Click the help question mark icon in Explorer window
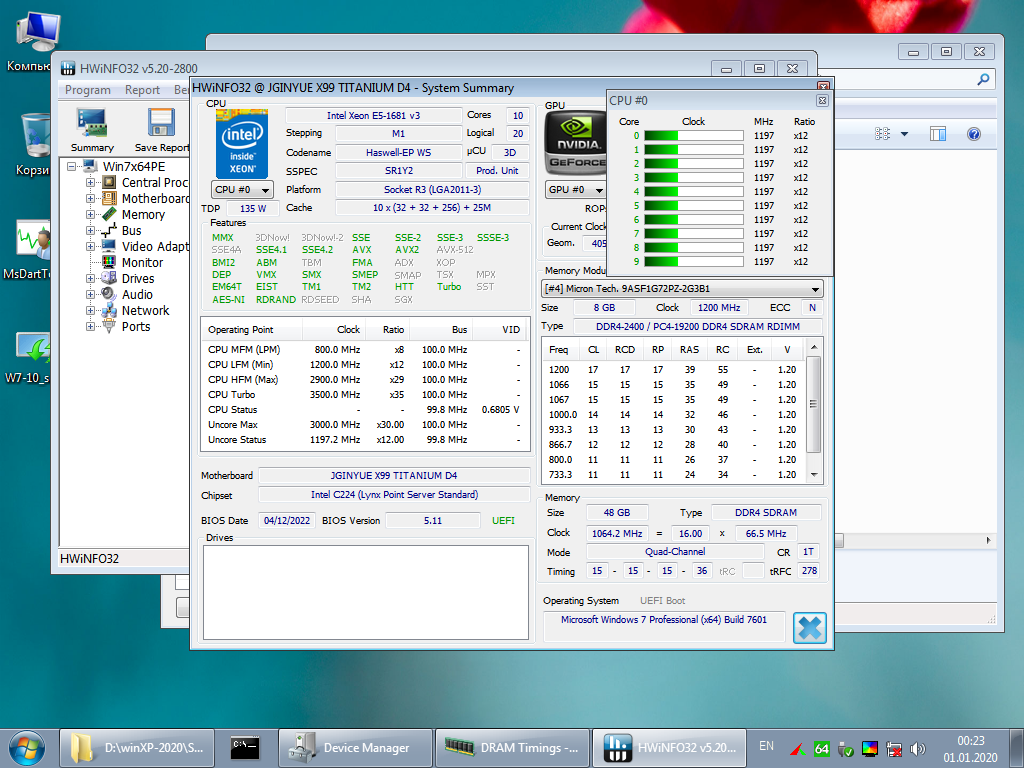Image resolution: width=1024 pixels, height=768 pixels. coord(974,135)
